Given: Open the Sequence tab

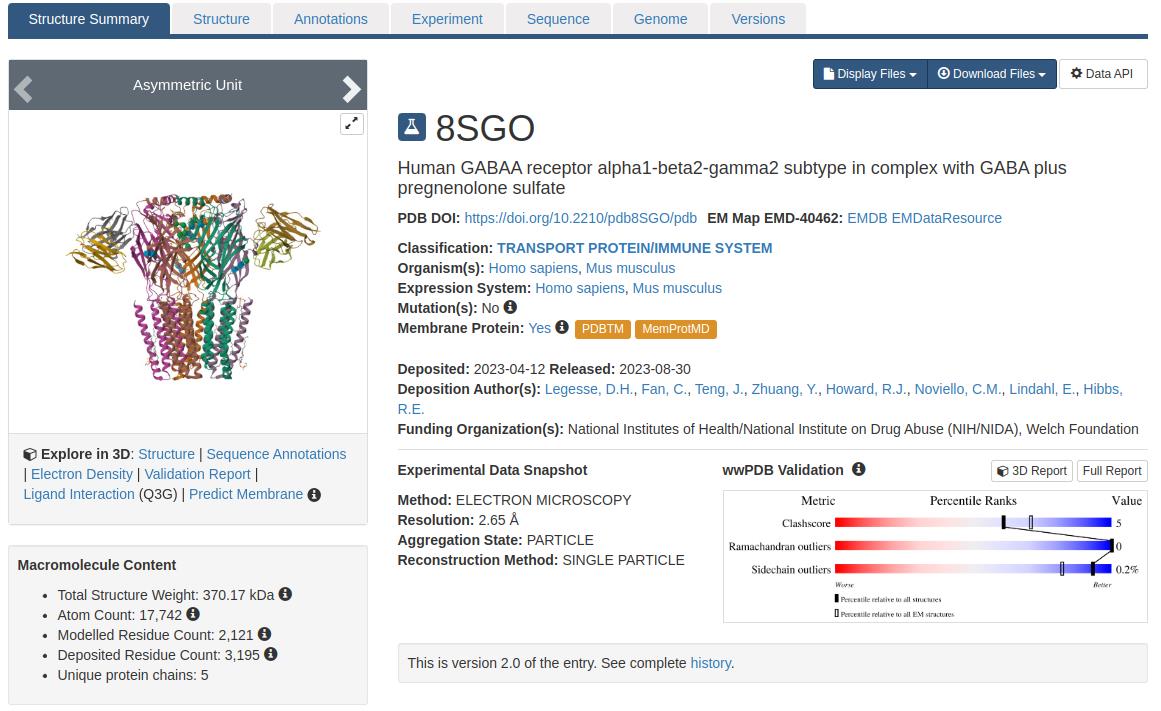Looking at the screenshot, I should [558, 19].
